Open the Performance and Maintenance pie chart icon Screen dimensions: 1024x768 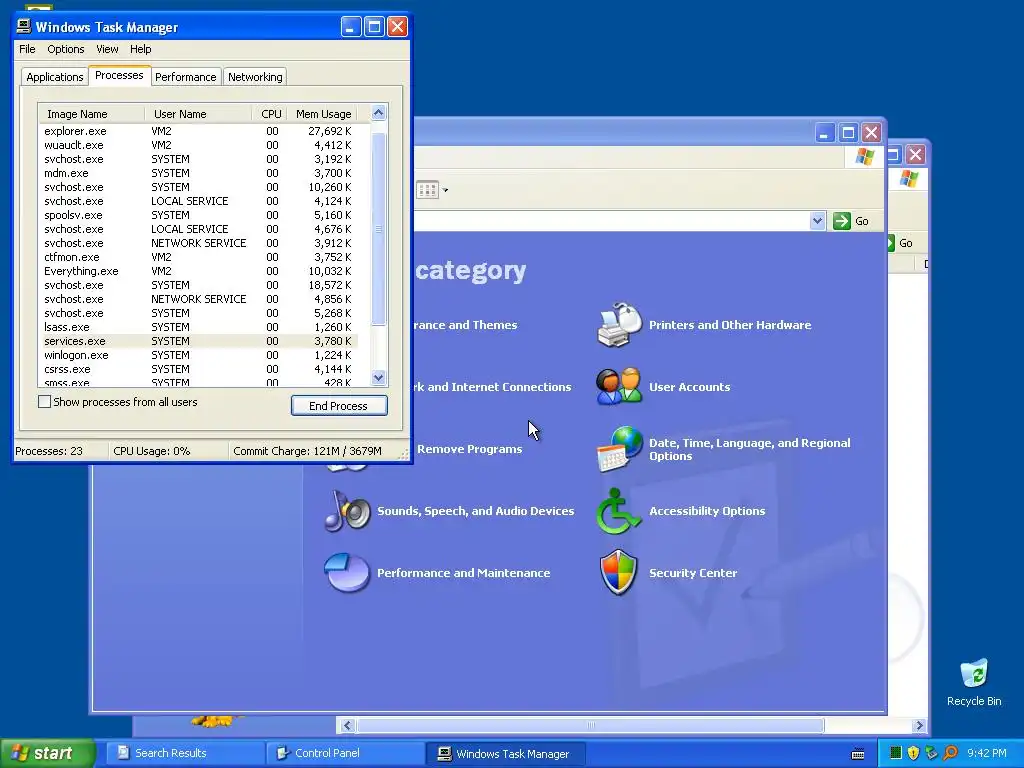click(x=347, y=573)
